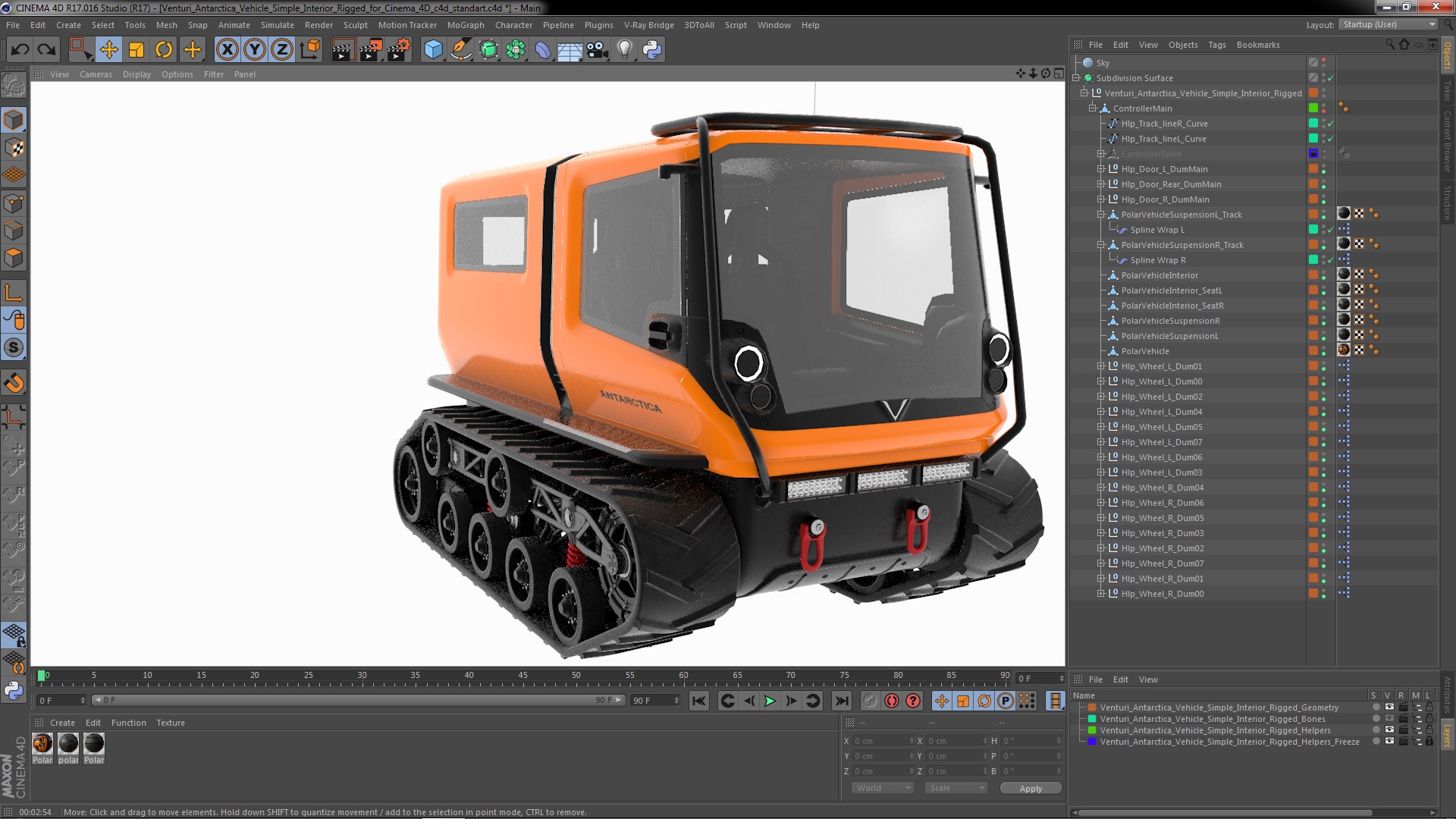Select the Scale tool
The height and width of the screenshot is (819, 1456).
136,50
